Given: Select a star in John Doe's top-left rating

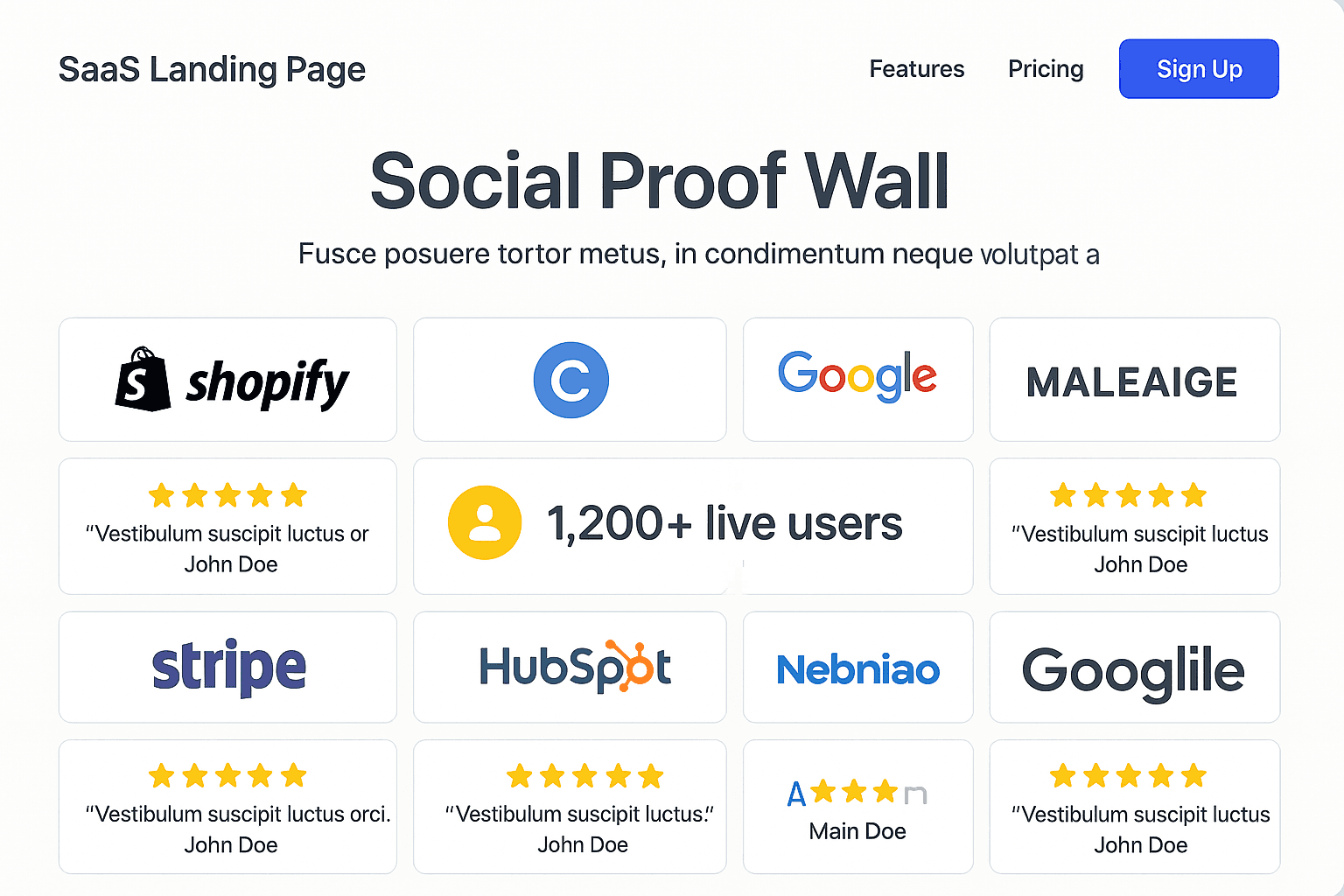Looking at the screenshot, I should [227, 495].
